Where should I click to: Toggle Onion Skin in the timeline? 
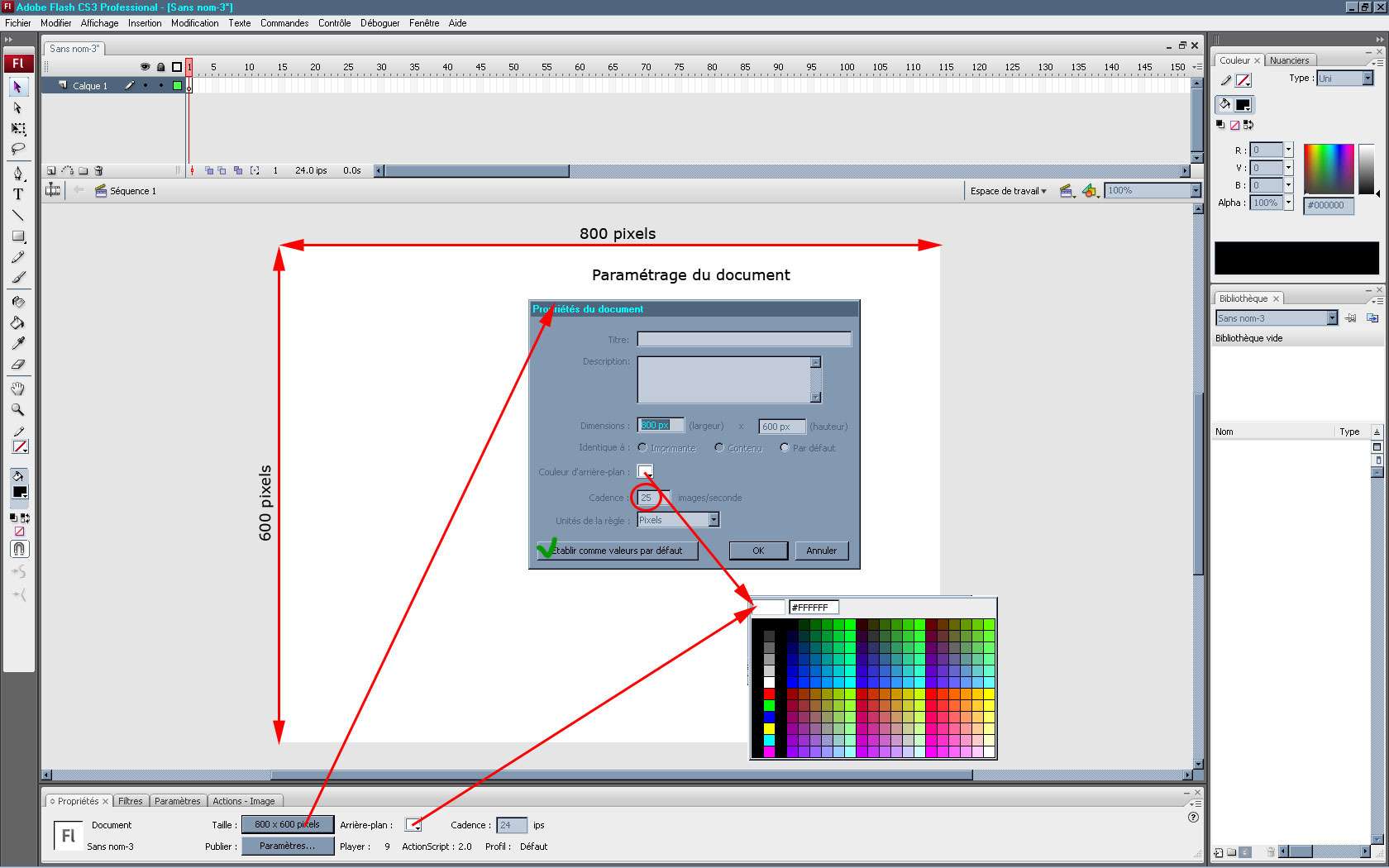(209, 171)
